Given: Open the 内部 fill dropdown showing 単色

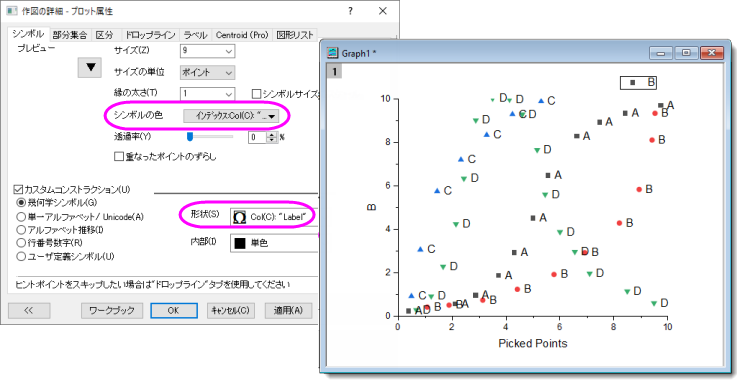Looking at the screenshot, I should [x=274, y=243].
